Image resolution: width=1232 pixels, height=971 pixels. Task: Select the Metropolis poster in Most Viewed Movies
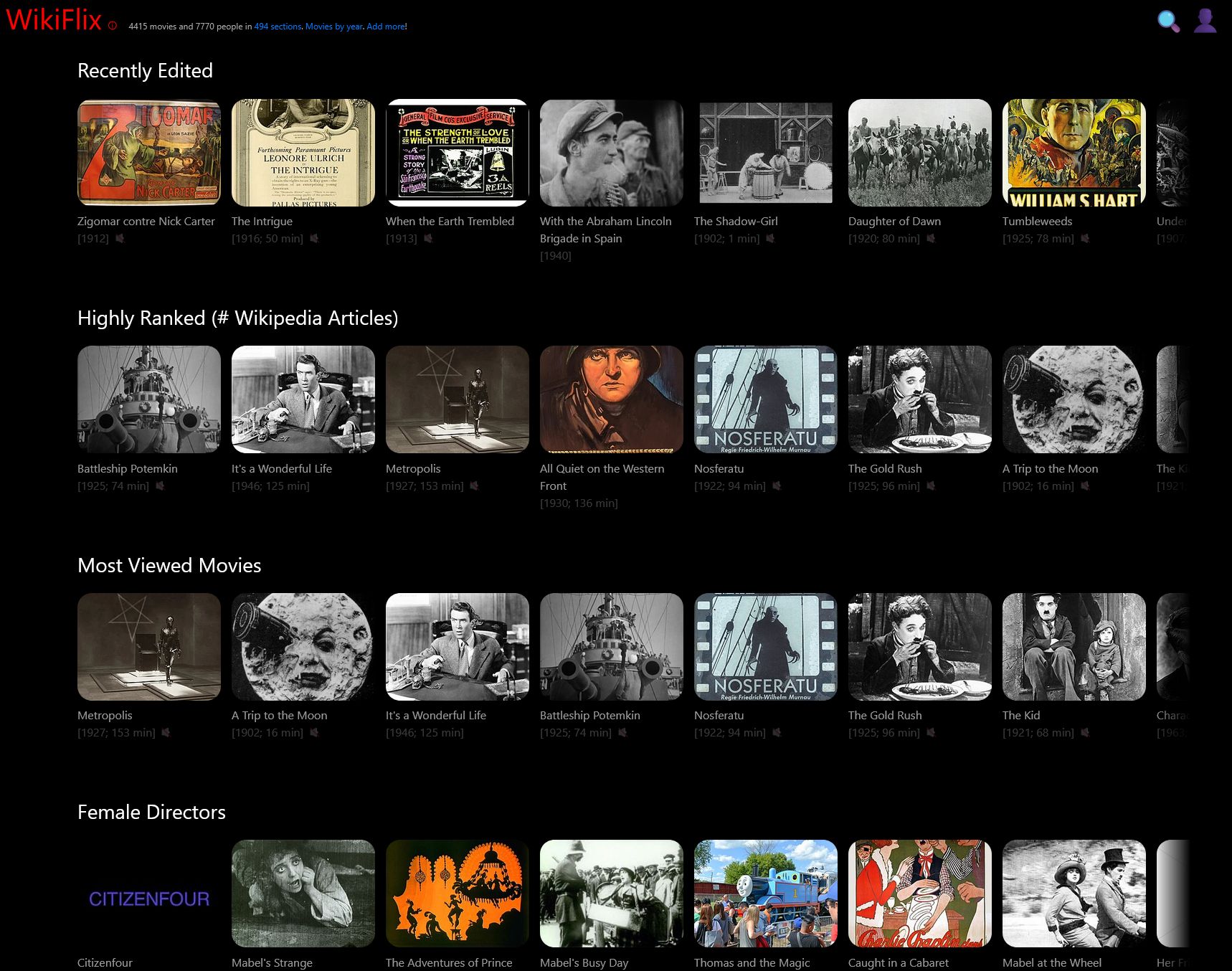click(x=149, y=646)
